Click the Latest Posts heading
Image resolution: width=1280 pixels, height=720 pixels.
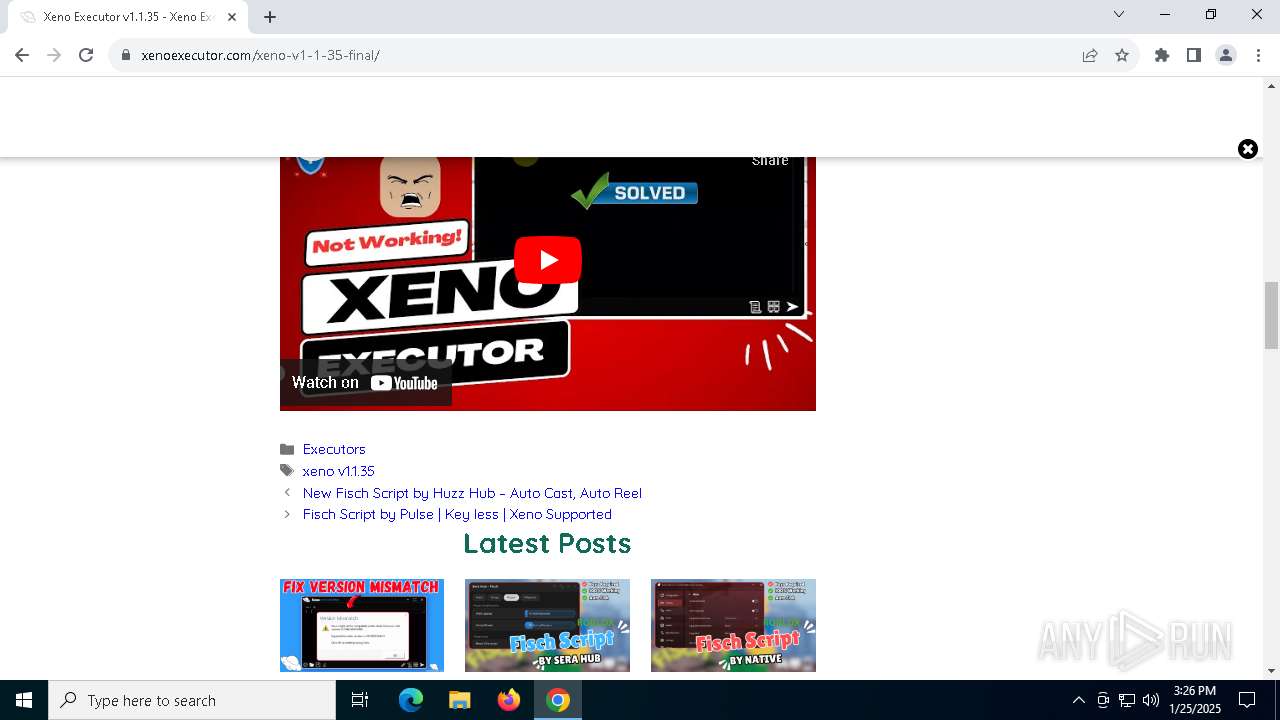(547, 543)
